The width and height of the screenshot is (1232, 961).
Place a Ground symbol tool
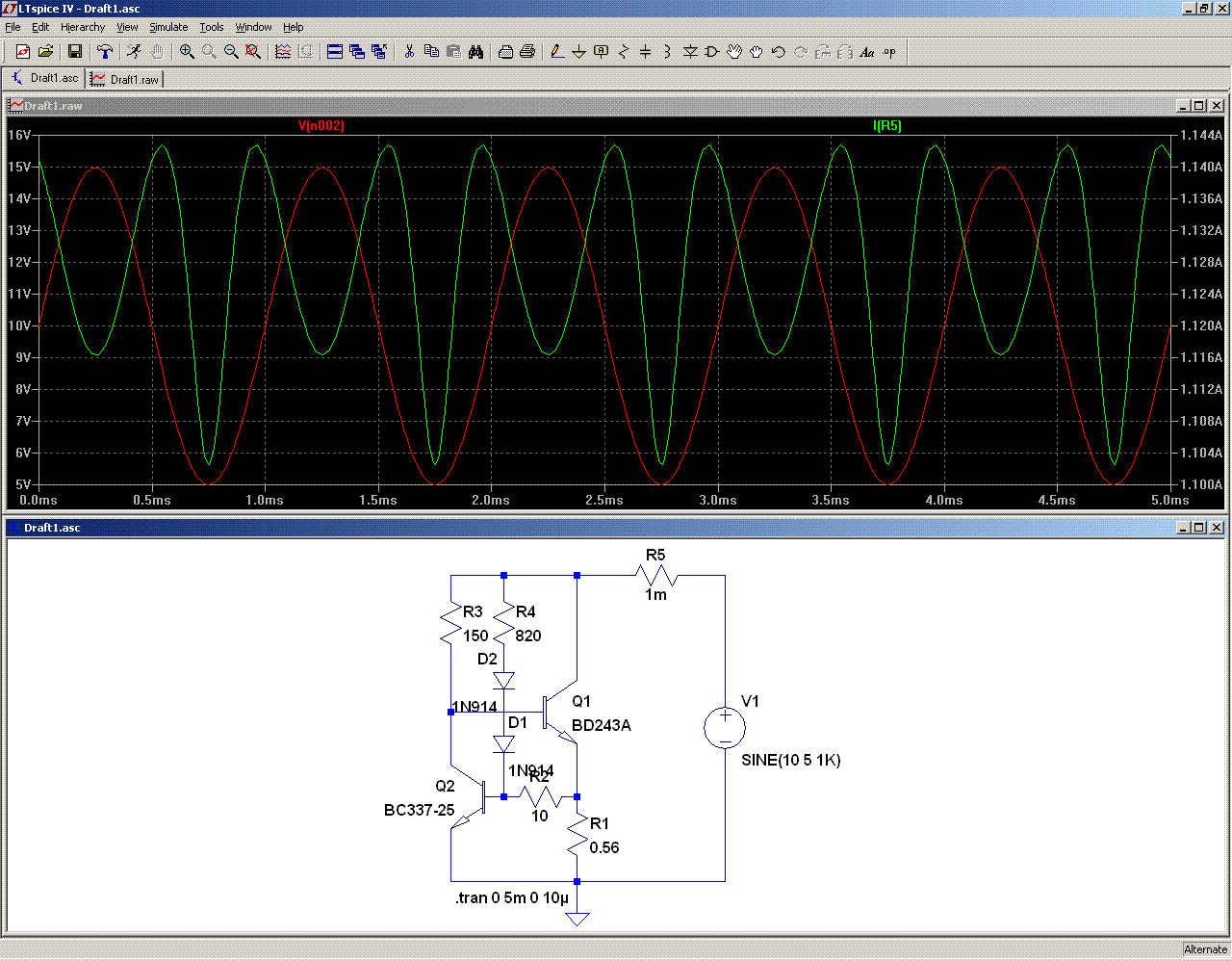[578, 52]
